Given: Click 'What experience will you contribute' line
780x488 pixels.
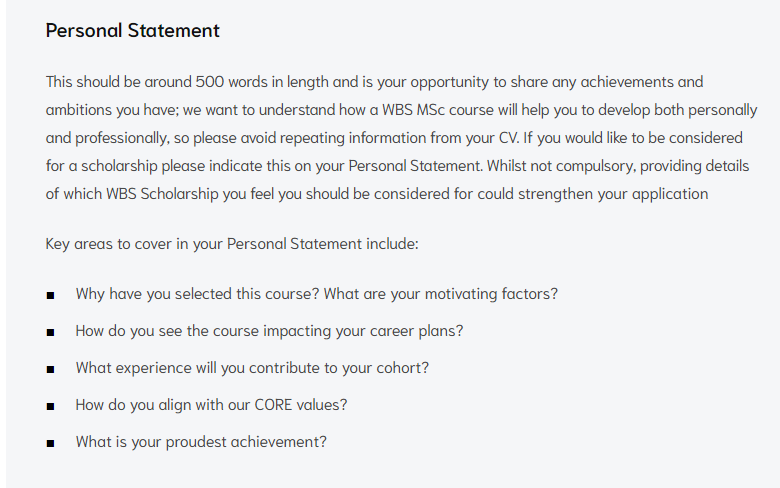Looking at the screenshot, I should (252, 368).
